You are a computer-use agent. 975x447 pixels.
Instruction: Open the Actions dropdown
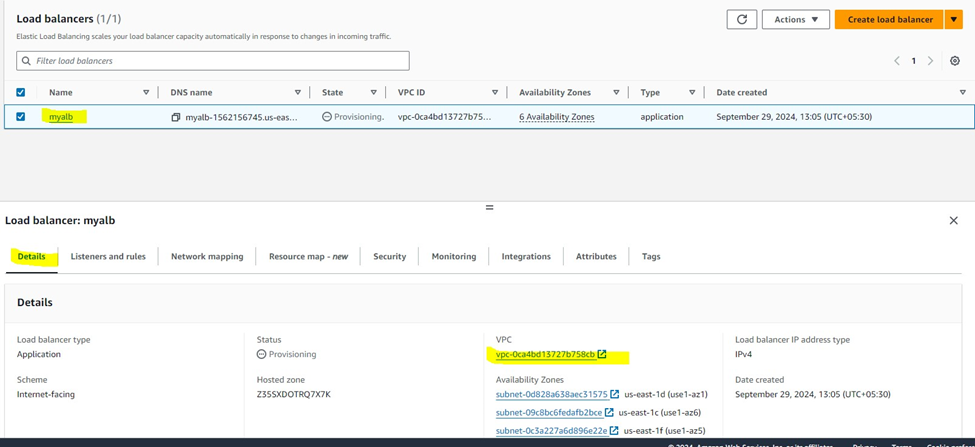[795, 19]
